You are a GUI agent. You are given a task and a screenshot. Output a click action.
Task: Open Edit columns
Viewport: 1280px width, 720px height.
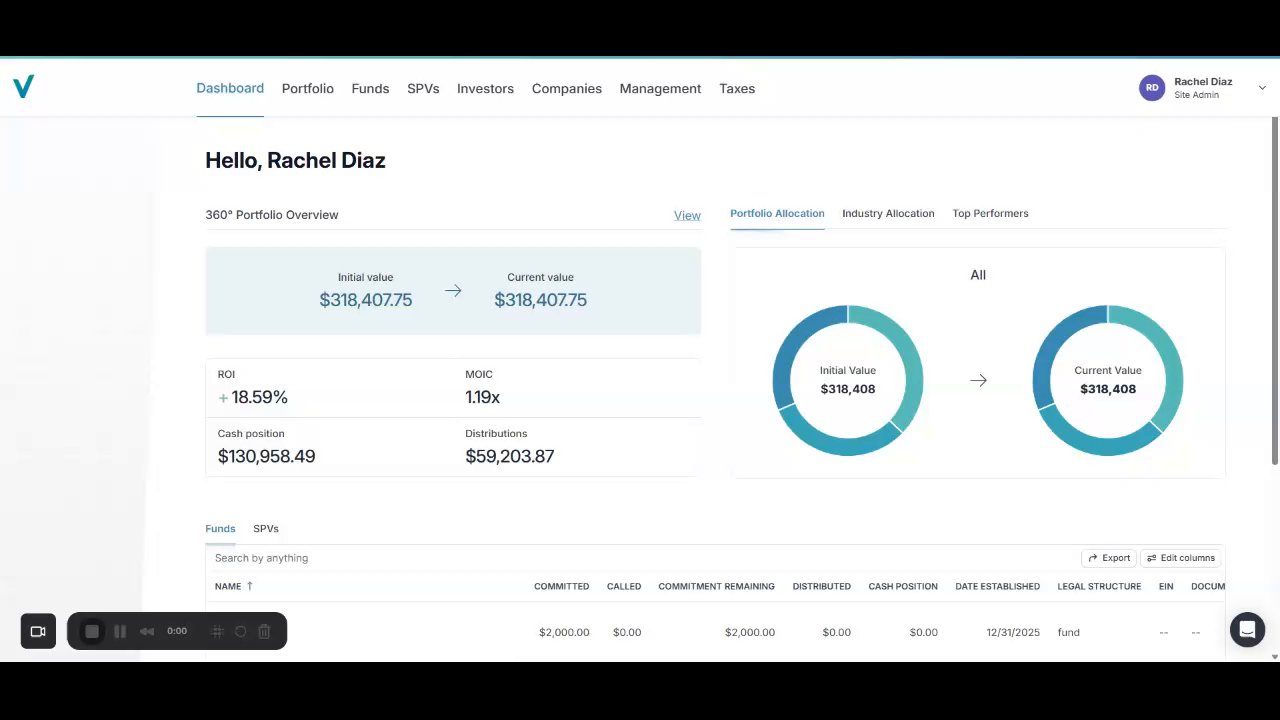(1181, 558)
